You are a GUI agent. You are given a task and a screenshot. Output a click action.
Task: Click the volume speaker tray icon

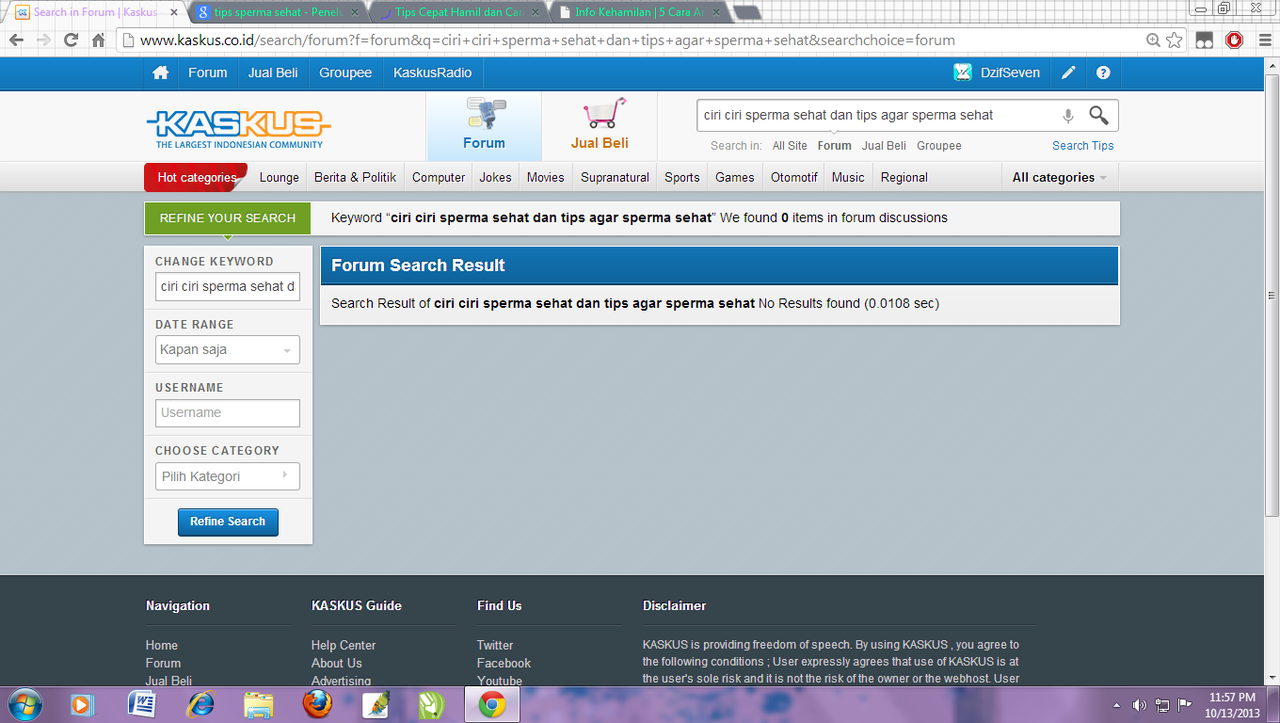pyautogui.click(x=1139, y=704)
